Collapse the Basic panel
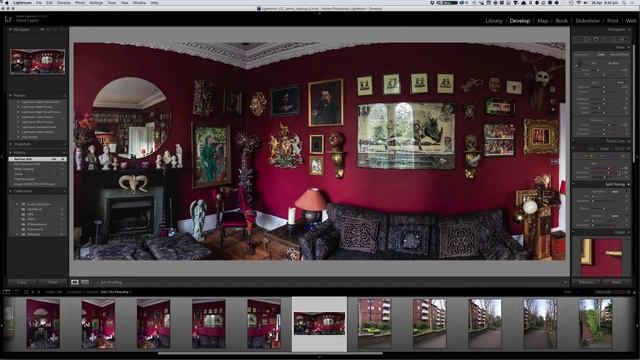This screenshot has height=360, width=640. coord(629,47)
